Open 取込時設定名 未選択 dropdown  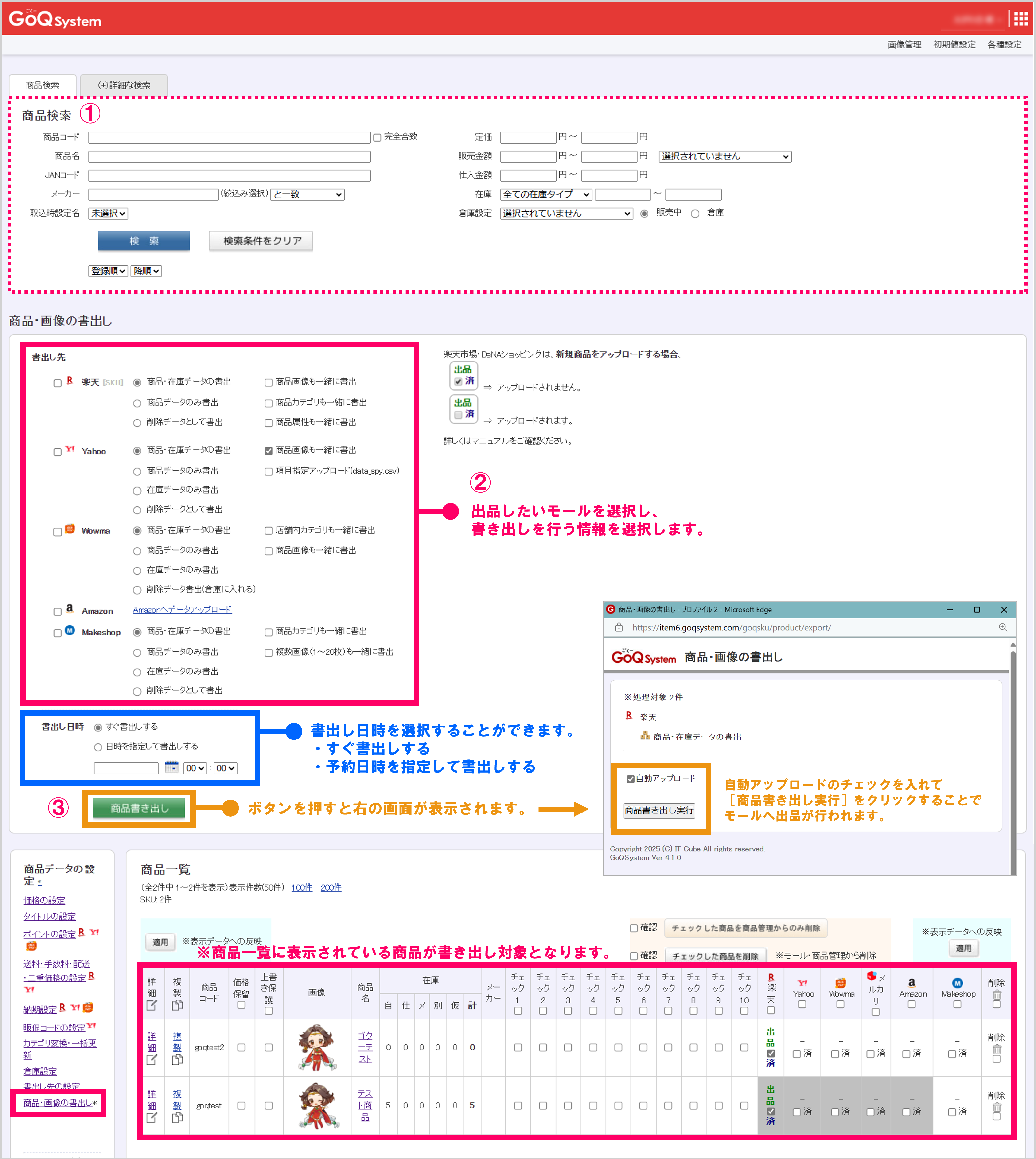[x=108, y=214]
